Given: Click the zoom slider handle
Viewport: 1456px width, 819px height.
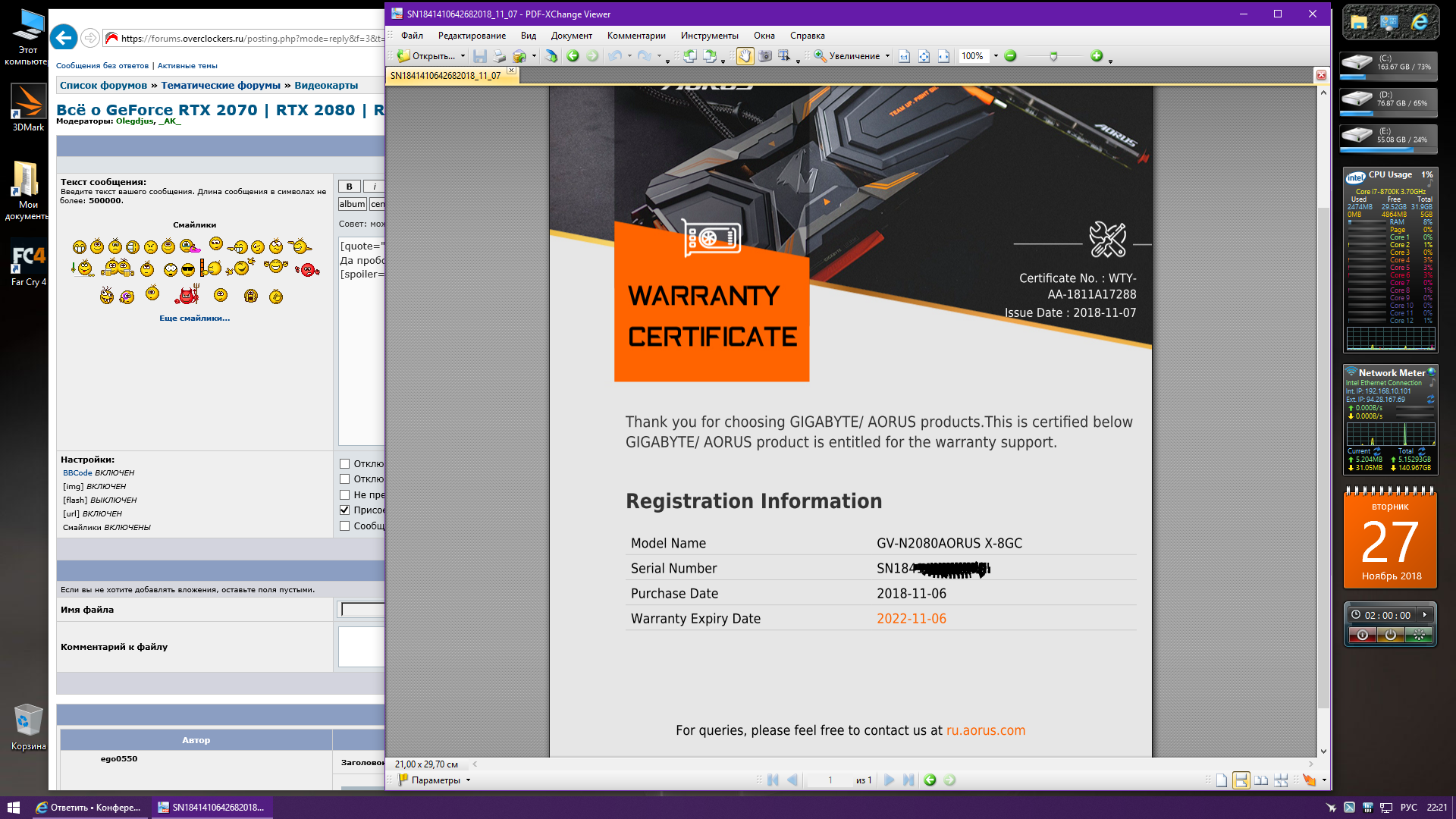Looking at the screenshot, I should [x=1053, y=56].
